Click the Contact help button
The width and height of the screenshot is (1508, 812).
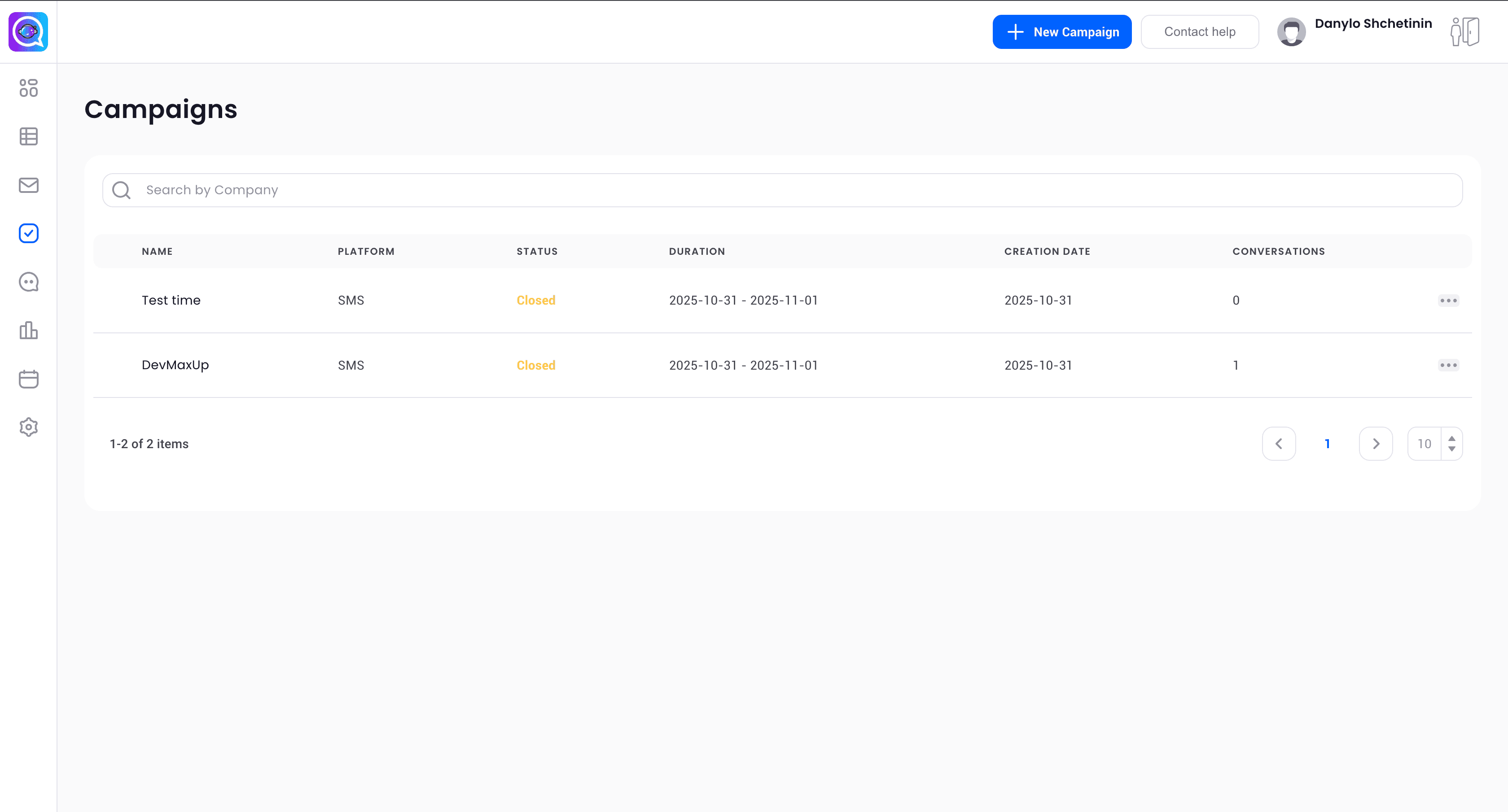[x=1200, y=31]
